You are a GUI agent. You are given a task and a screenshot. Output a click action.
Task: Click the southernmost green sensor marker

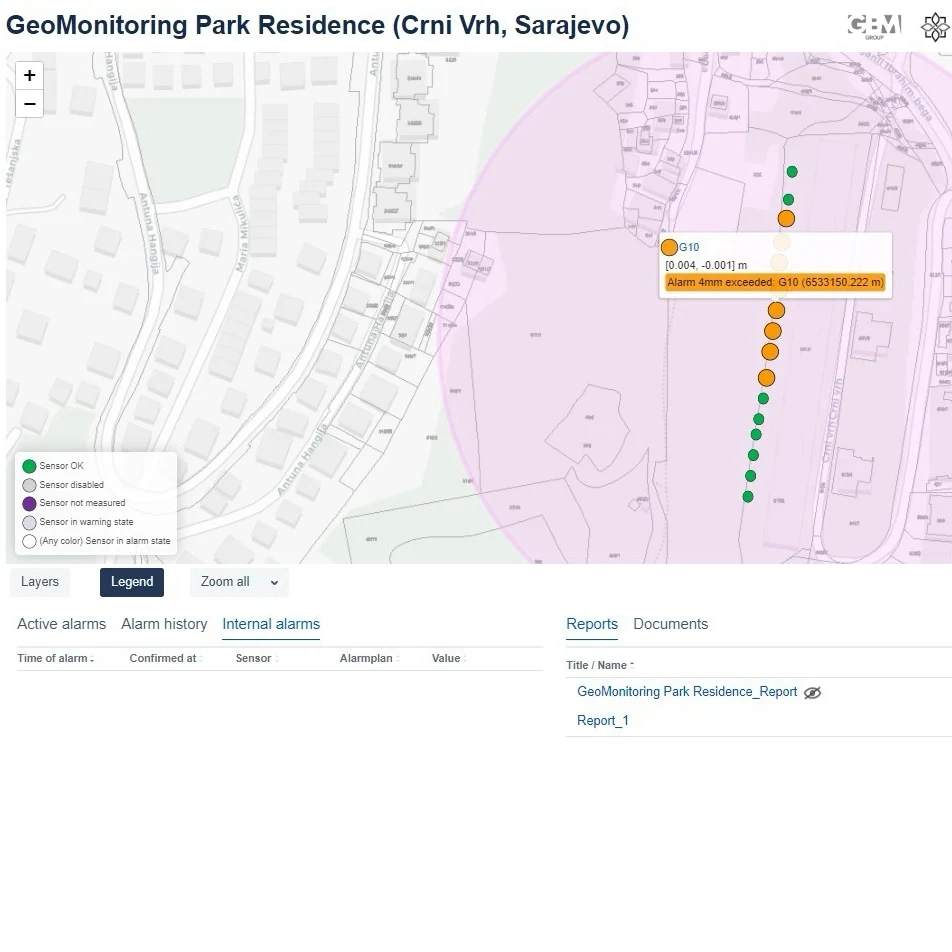coord(748,497)
